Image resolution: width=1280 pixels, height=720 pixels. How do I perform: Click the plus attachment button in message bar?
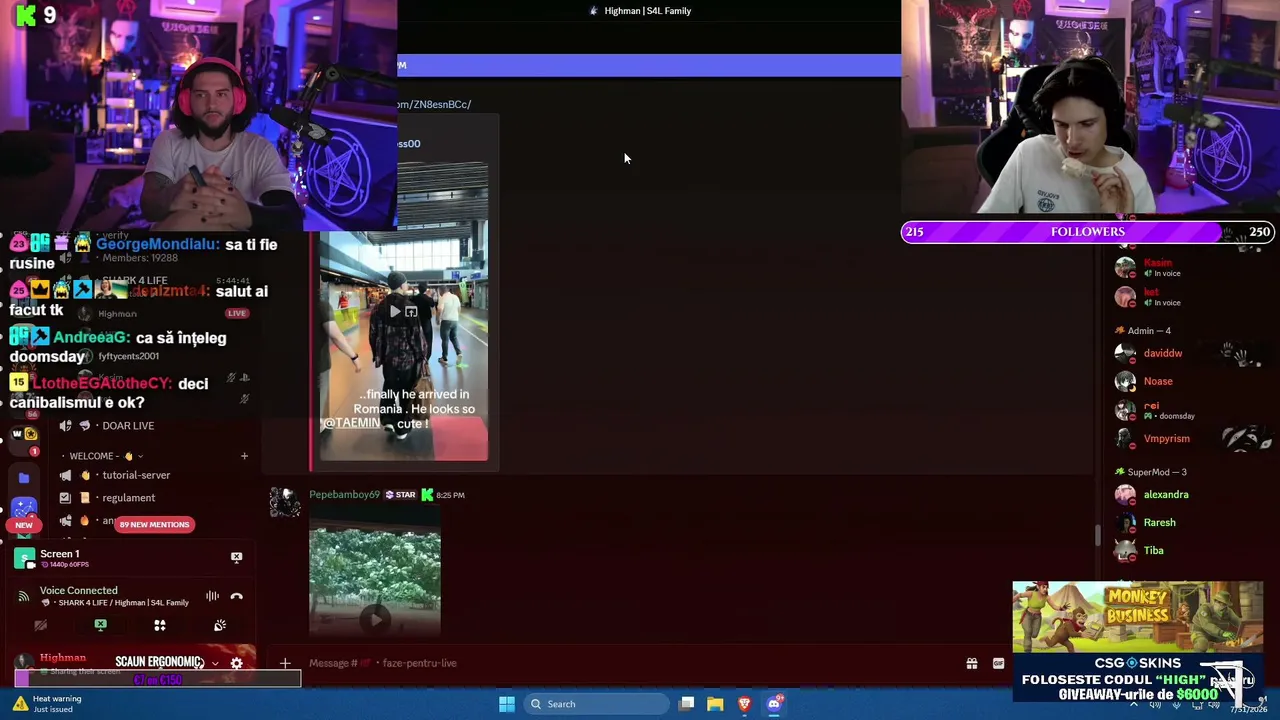coord(285,663)
